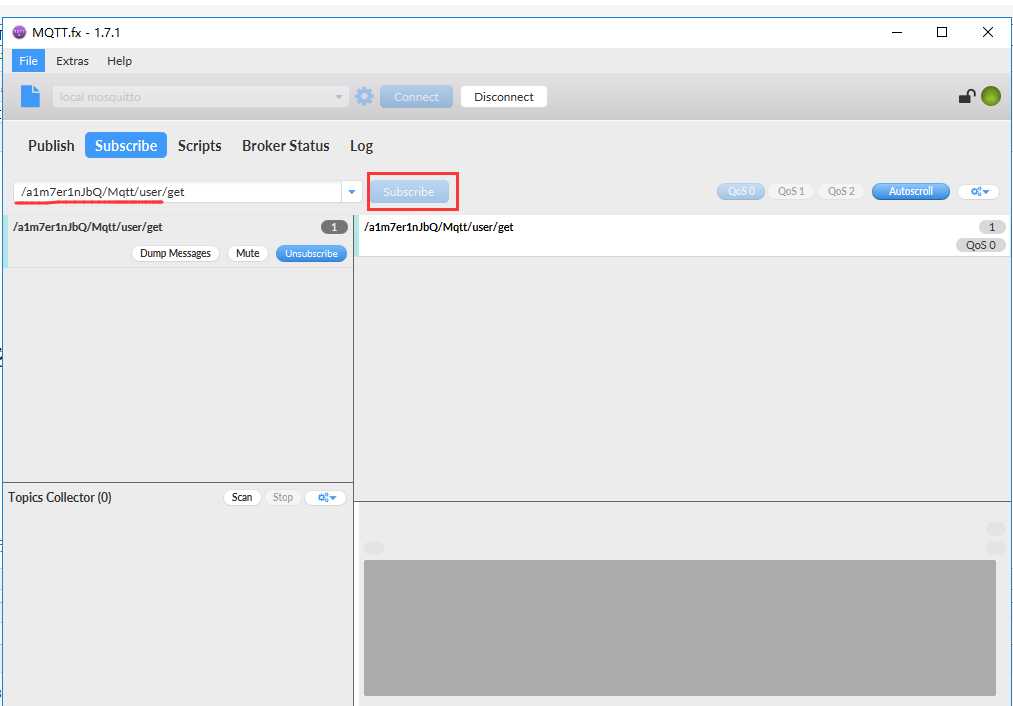The image size is (1013, 706).
Task: Click the unlocked padlock icon
Action: 966,96
